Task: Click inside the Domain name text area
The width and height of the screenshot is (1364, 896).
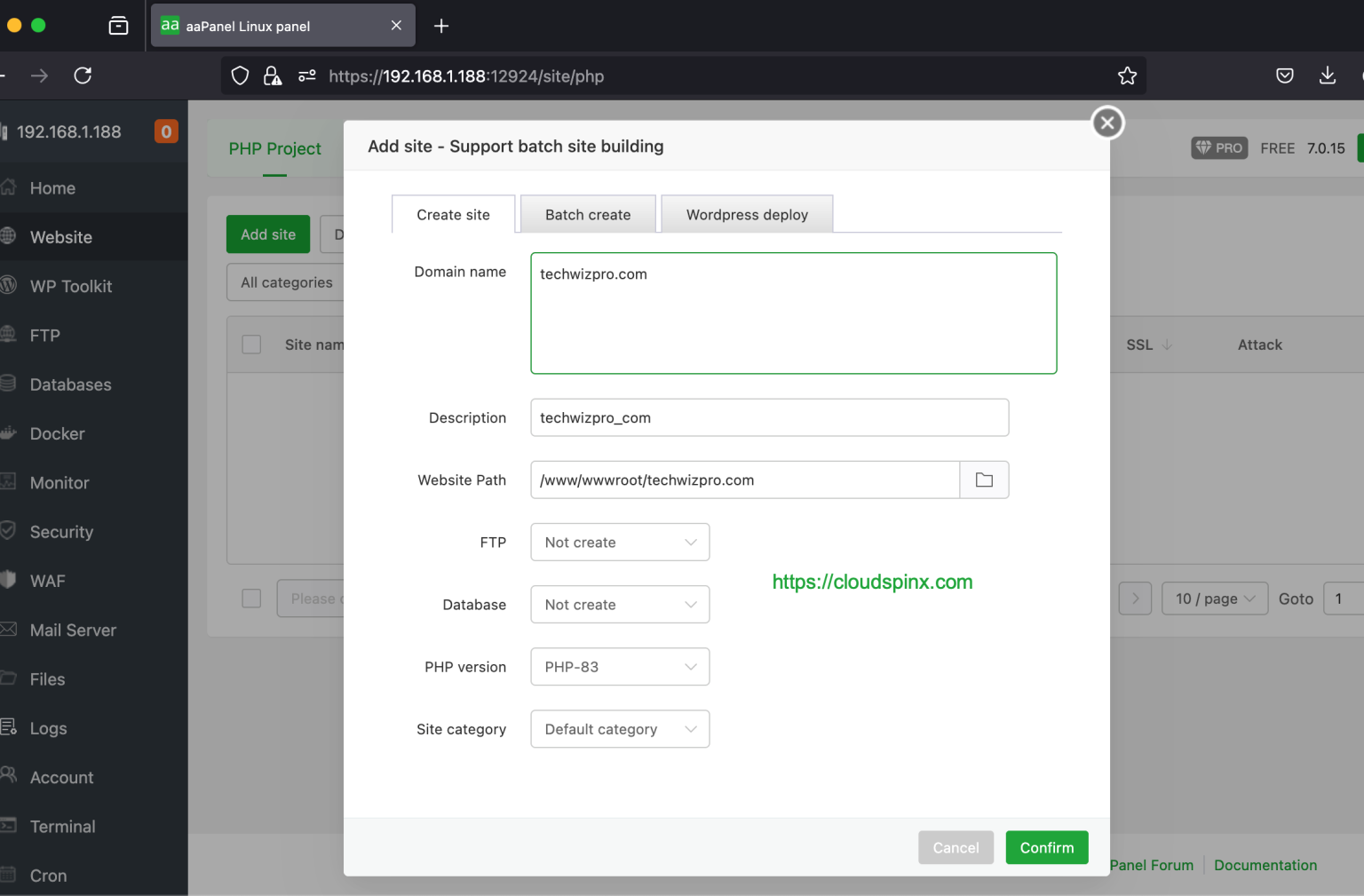Action: pos(793,313)
